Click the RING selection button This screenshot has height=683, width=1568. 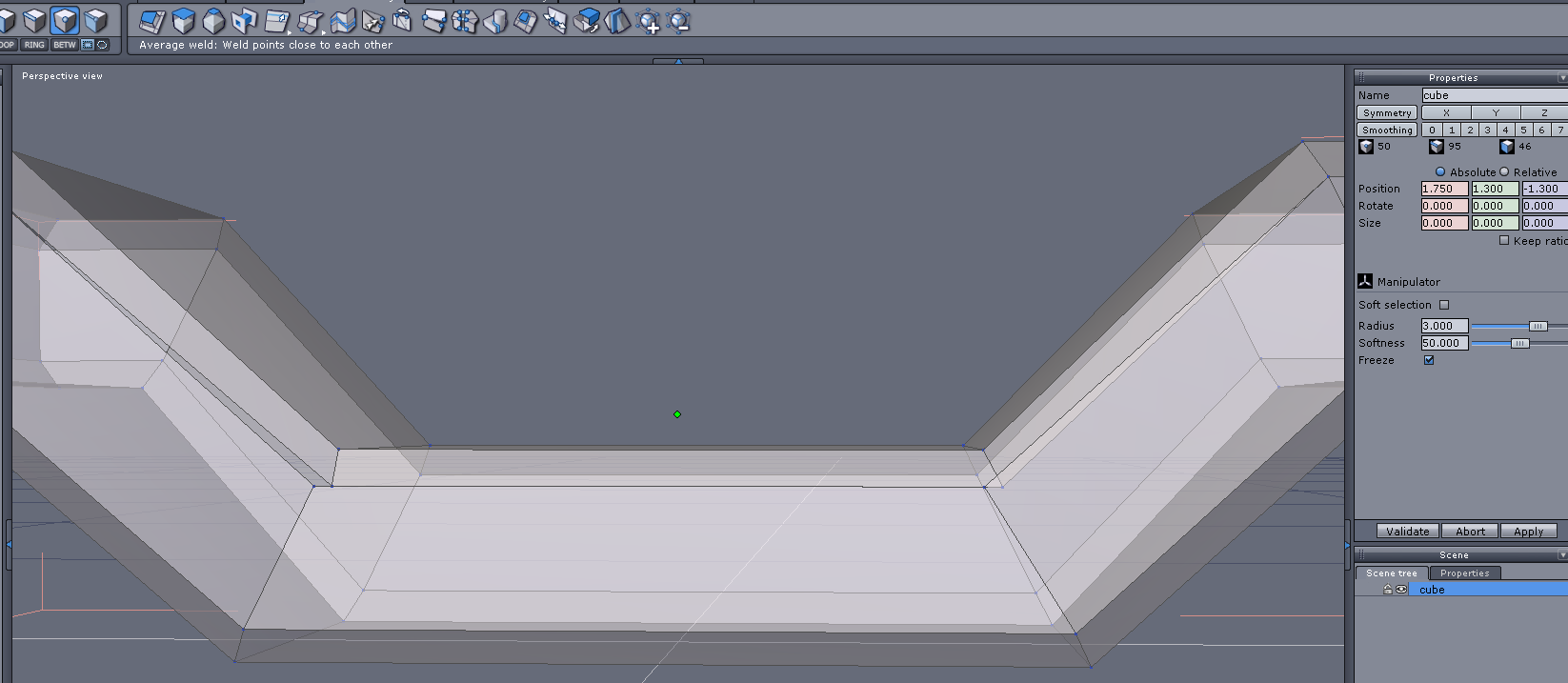tap(34, 45)
